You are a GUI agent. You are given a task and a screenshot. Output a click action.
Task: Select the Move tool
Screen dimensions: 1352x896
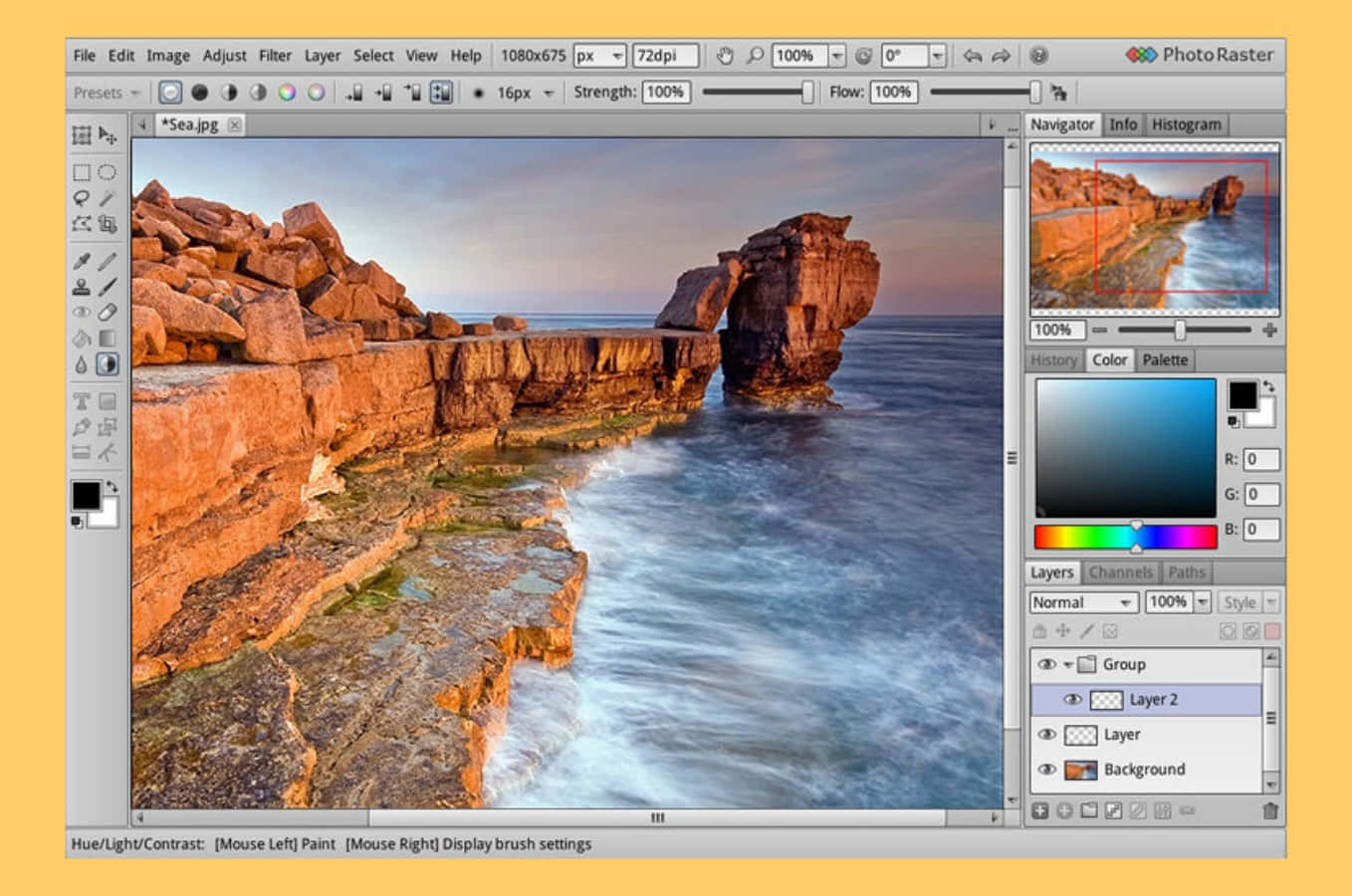108,135
